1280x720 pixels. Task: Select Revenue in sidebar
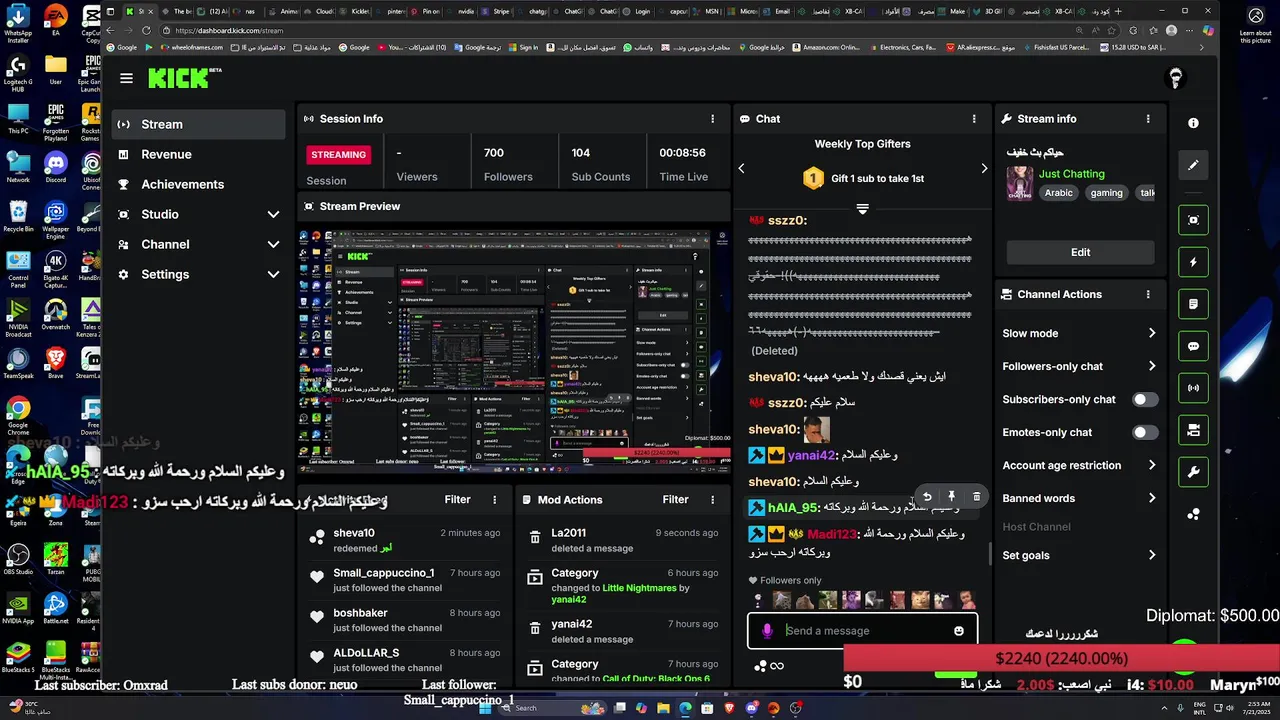tap(199, 154)
